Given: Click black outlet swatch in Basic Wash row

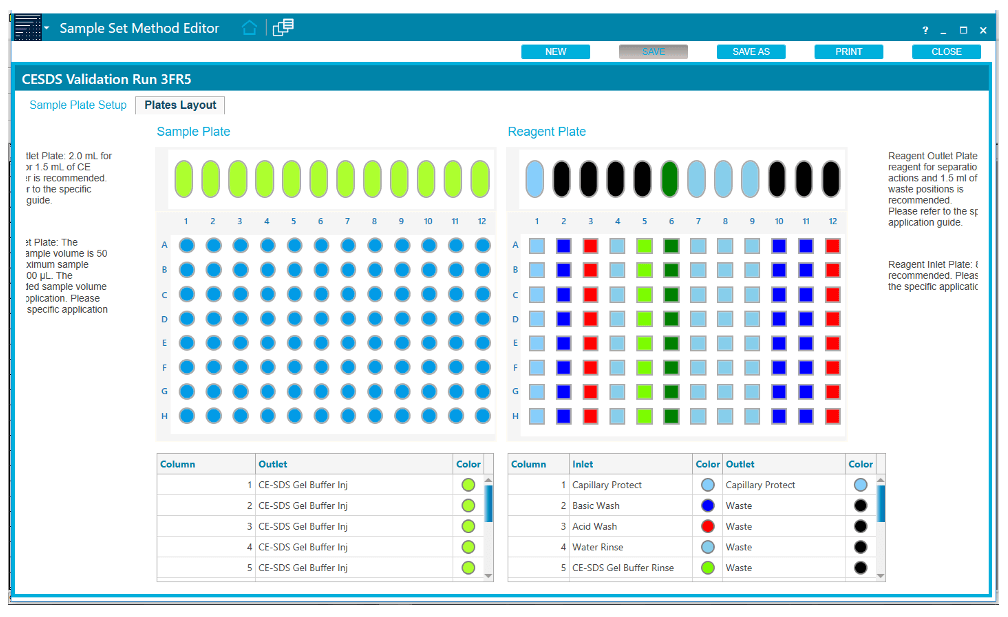Looking at the screenshot, I should 861,506.
